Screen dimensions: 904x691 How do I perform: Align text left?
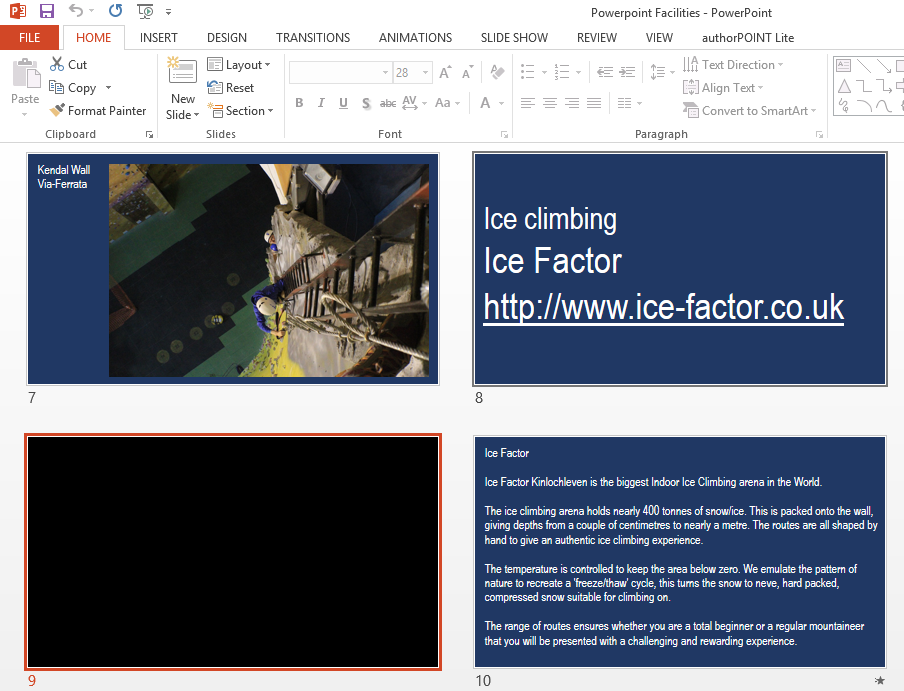pos(527,103)
